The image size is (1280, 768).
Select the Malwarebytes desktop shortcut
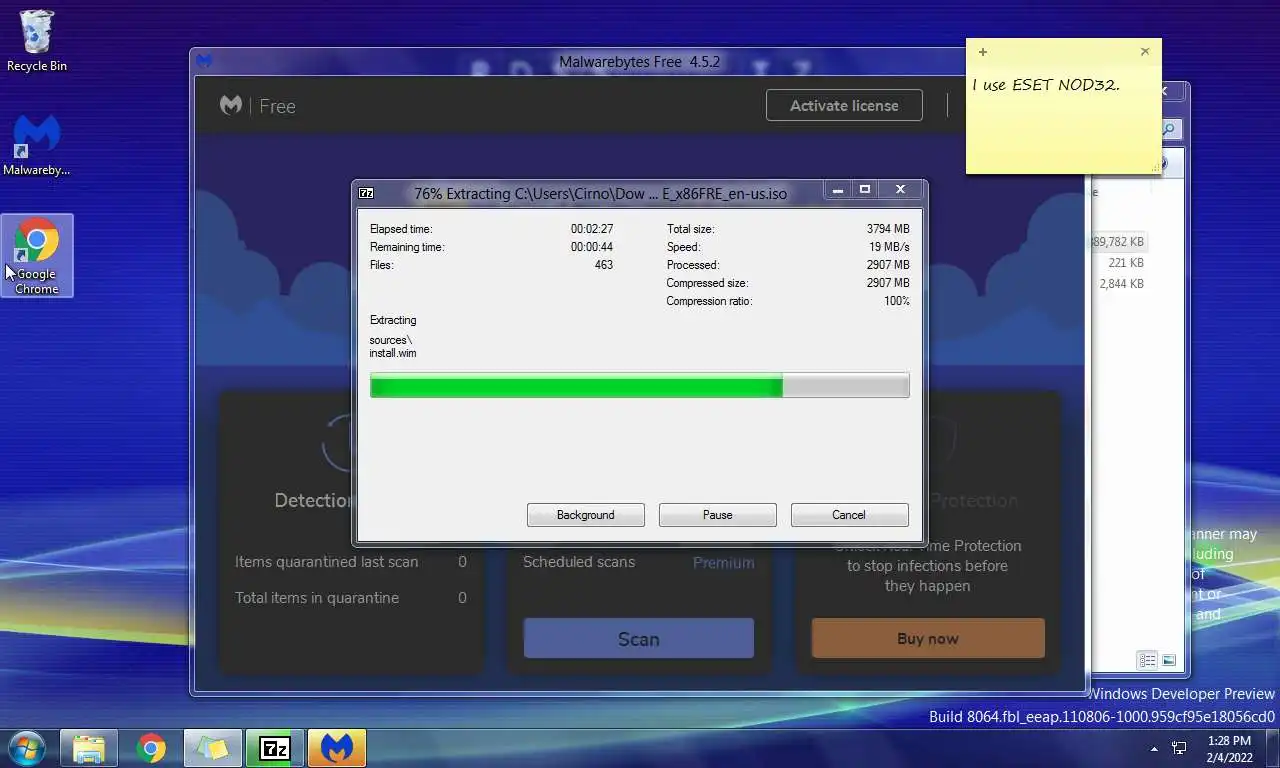pyautogui.click(x=37, y=146)
